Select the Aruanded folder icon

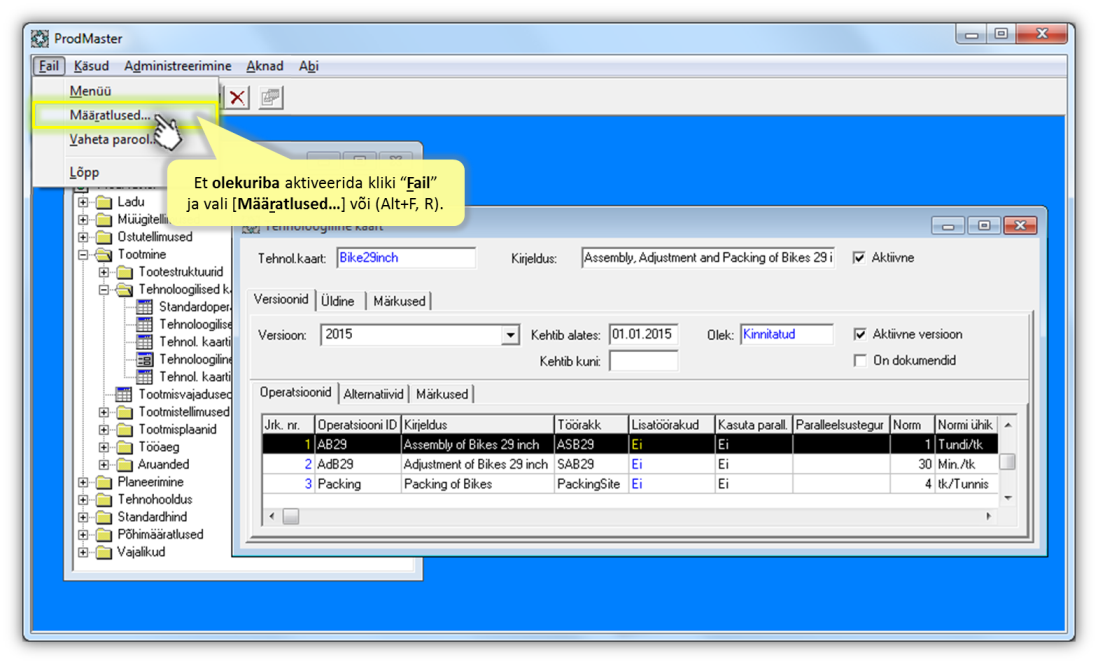[x=125, y=464]
